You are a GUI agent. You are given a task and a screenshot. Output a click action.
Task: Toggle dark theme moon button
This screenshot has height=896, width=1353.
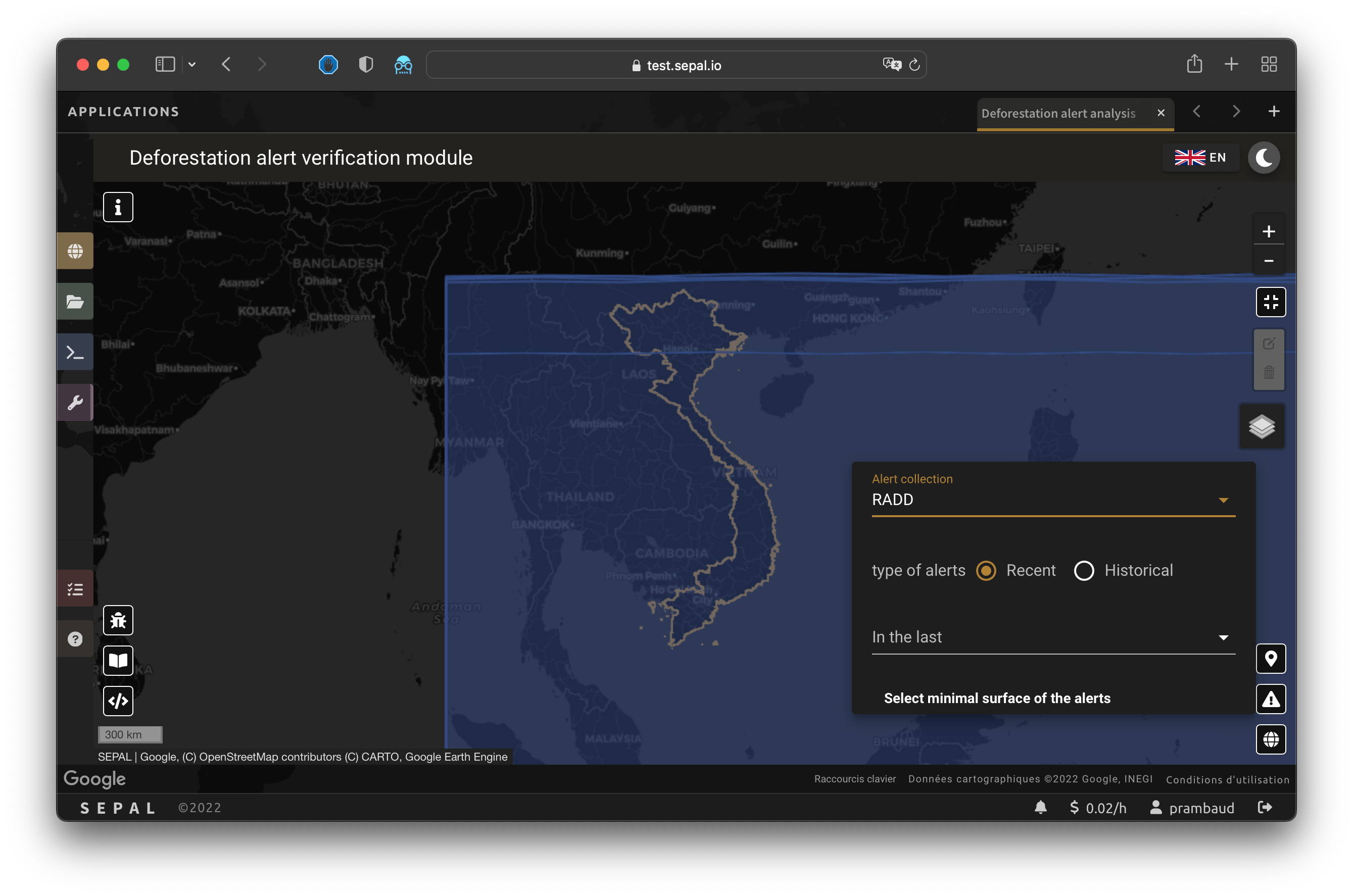click(x=1263, y=158)
